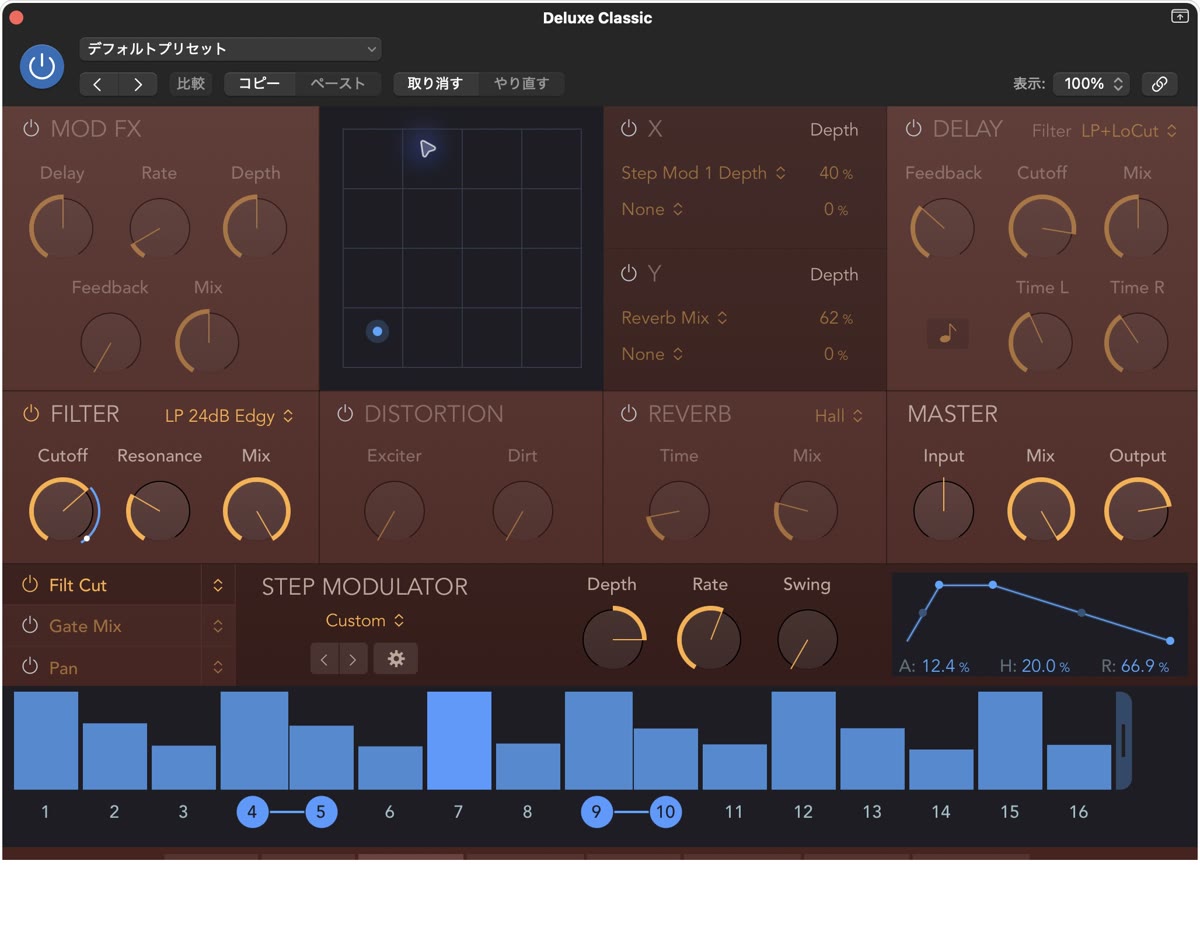The image size is (1200, 930).
Task: Enable the MOD FX section power
Action: 31,129
